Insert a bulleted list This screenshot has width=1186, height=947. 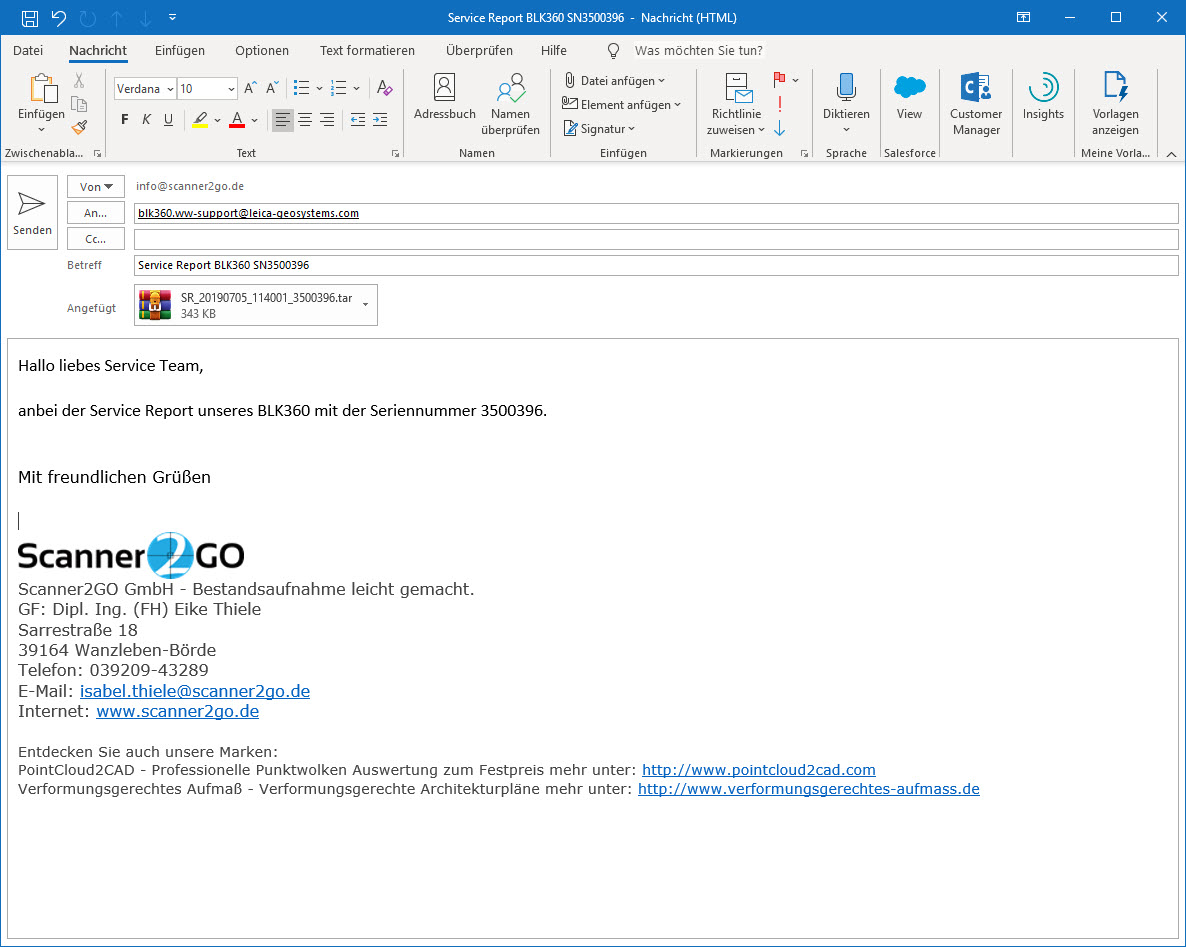(302, 88)
